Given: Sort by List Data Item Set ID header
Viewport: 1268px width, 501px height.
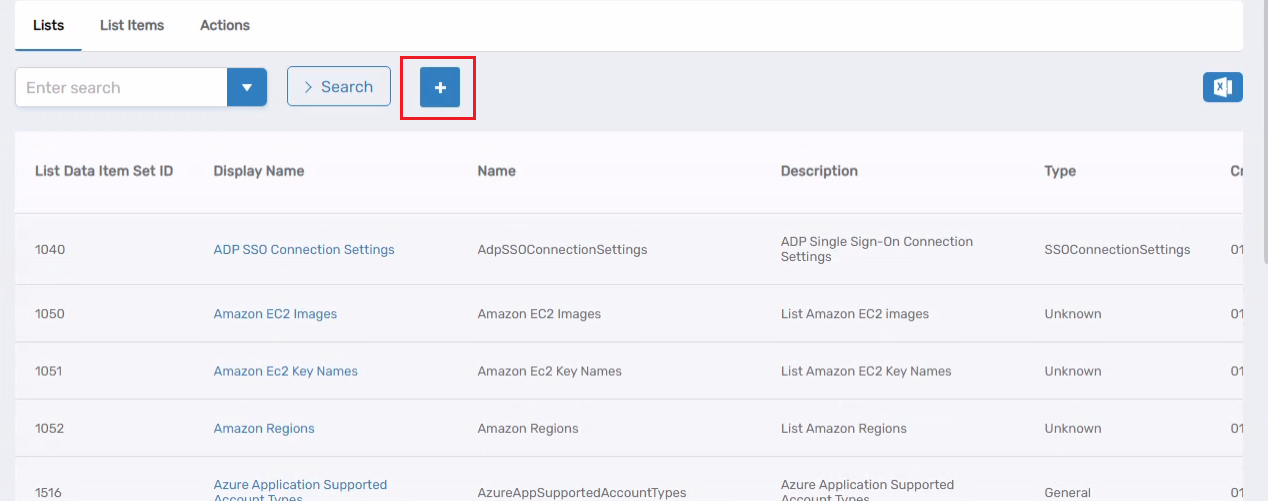Looking at the screenshot, I should 104,171.
